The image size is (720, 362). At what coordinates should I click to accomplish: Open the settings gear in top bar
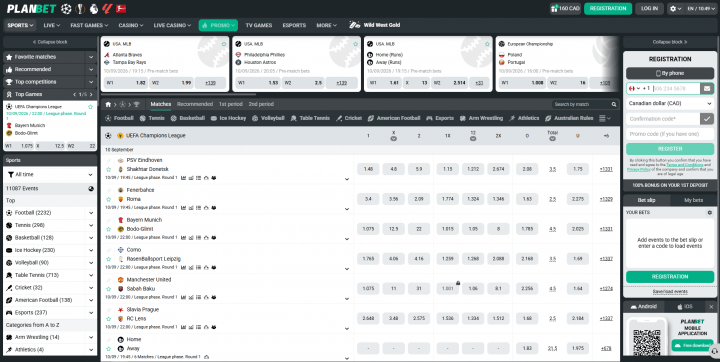click(x=673, y=8)
